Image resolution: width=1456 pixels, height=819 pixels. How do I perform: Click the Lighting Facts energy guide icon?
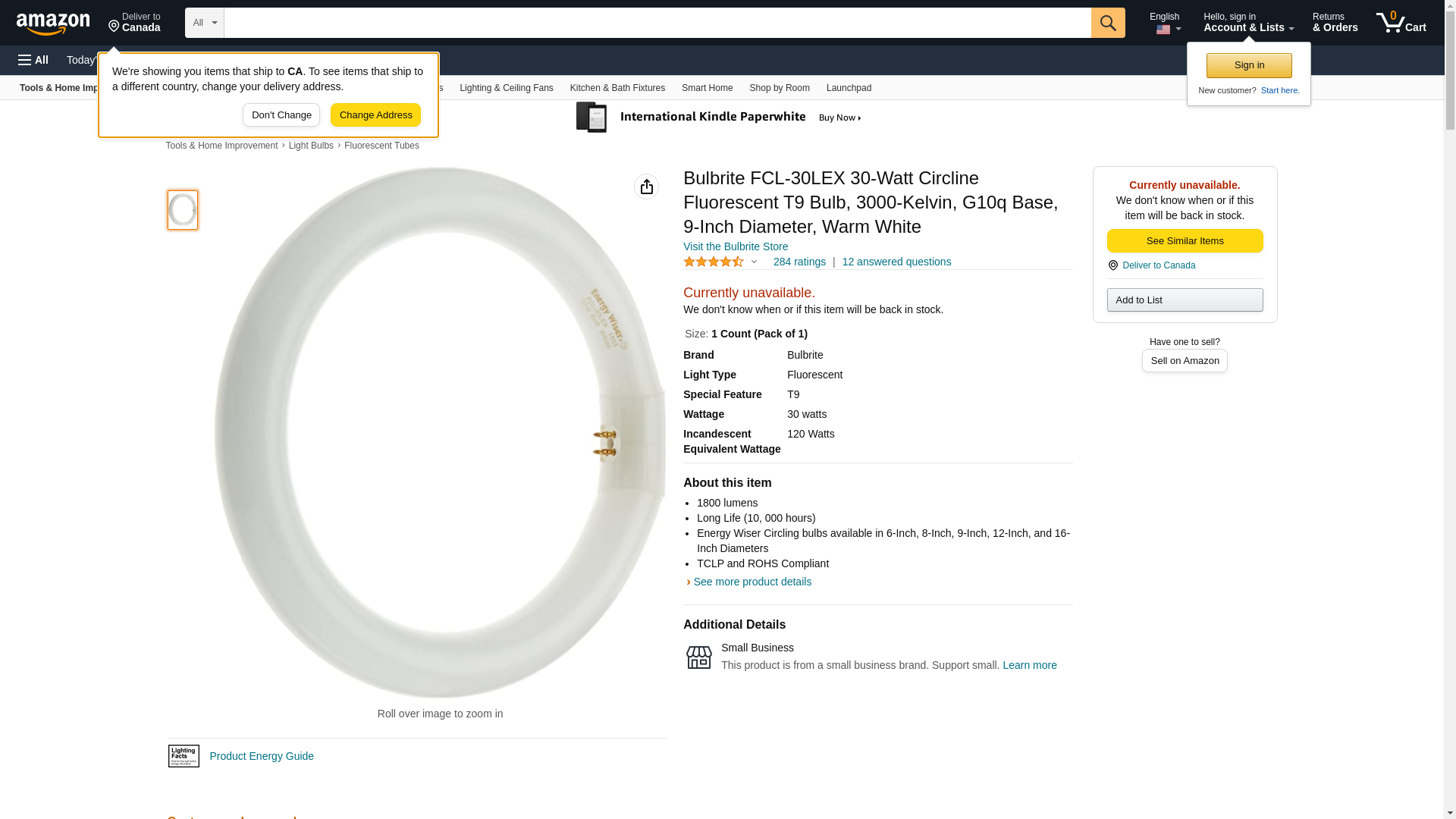pos(184,756)
